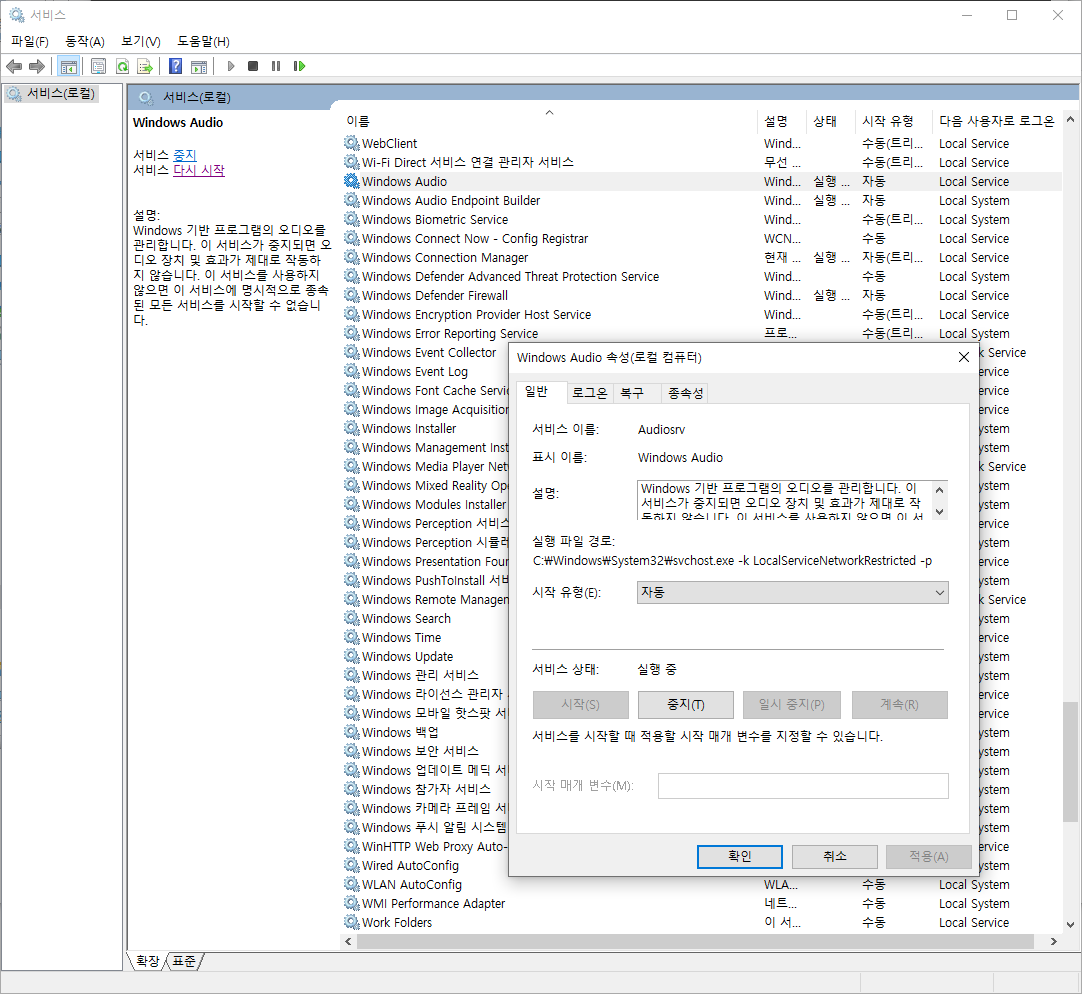Viewport: 1082px width, 994px height.
Task: Refresh the services list with the toolbar icon
Action: (x=122, y=66)
